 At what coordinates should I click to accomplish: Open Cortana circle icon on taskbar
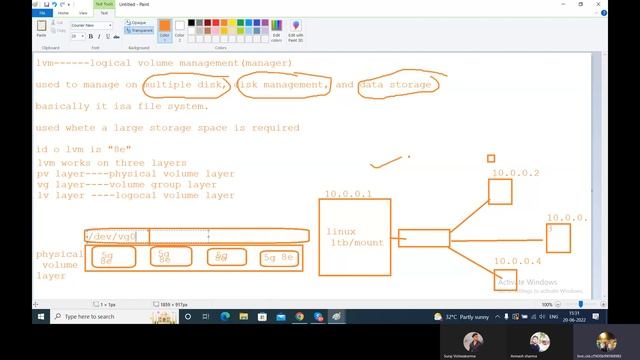click(x=188, y=316)
